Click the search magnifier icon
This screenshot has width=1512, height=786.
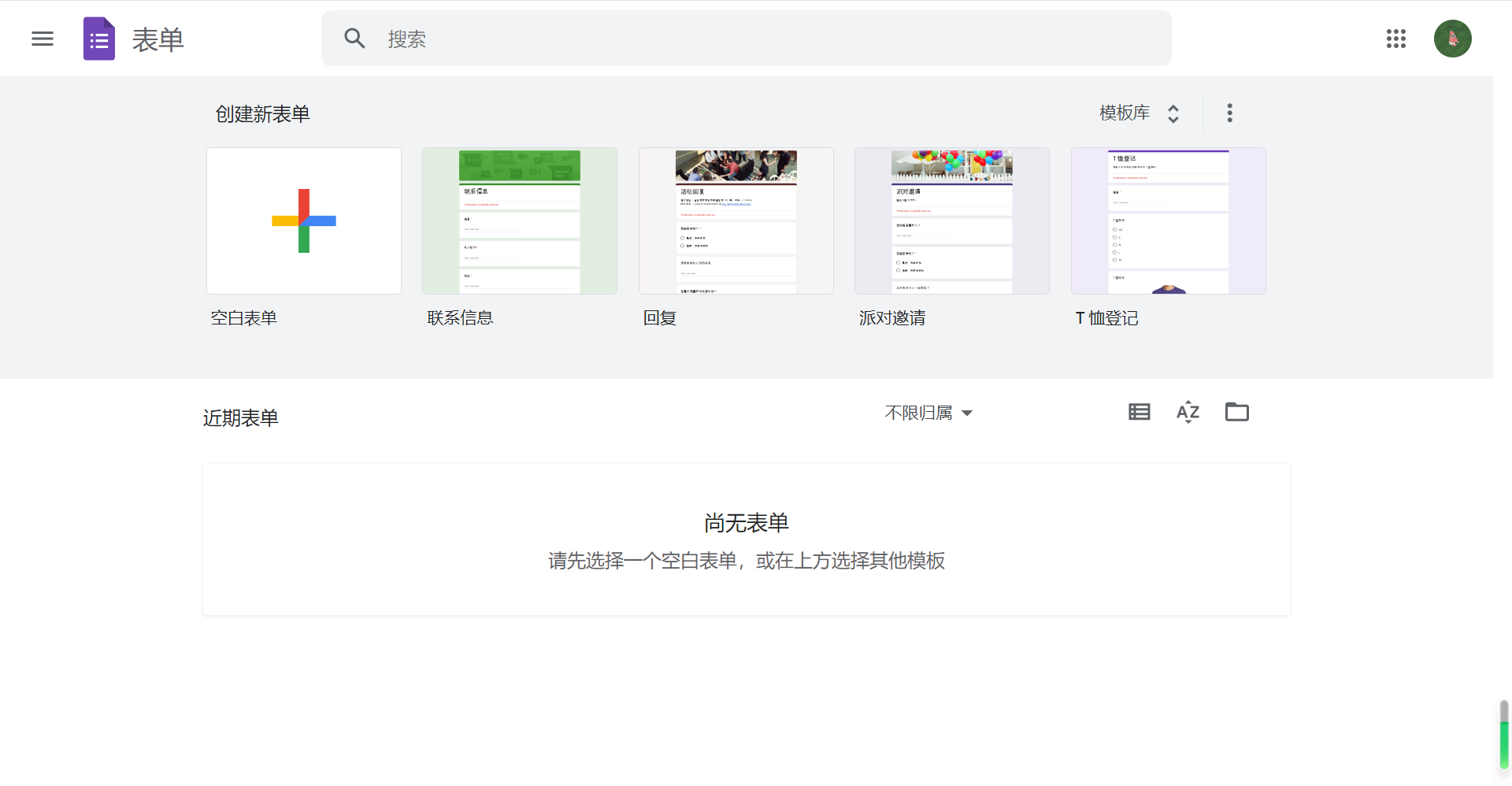coord(354,39)
